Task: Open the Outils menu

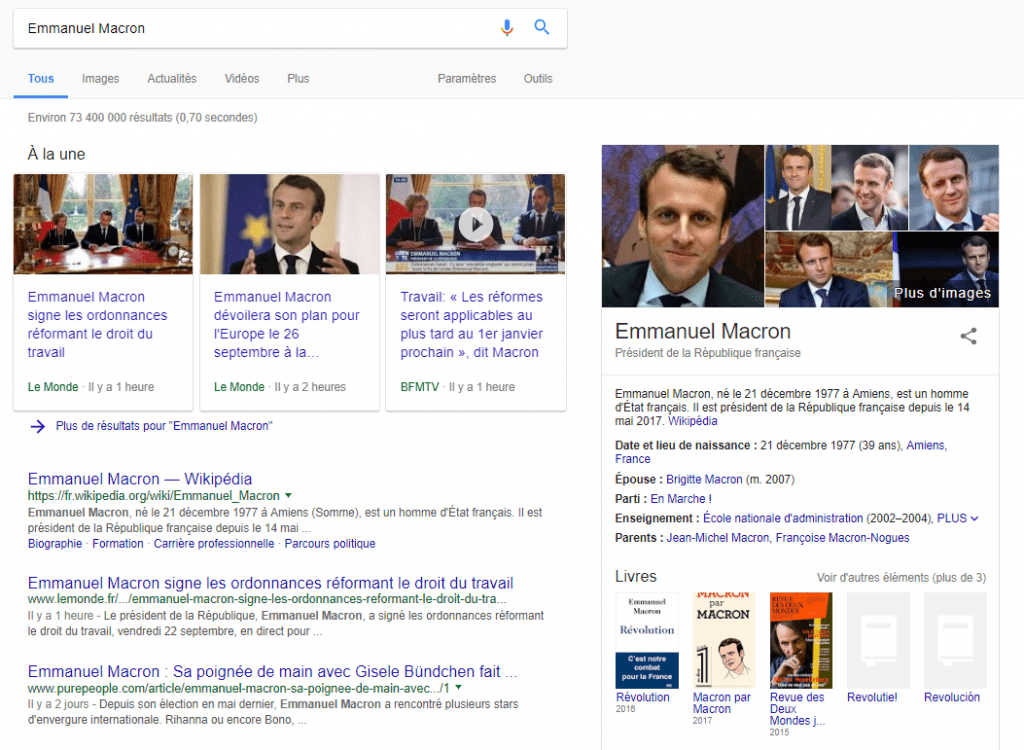Action: (538, 78)
